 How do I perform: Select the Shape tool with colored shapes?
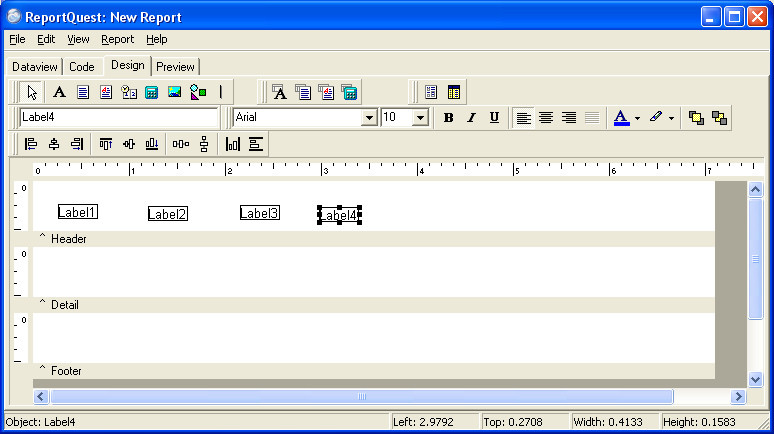click(x=198, y=92)
